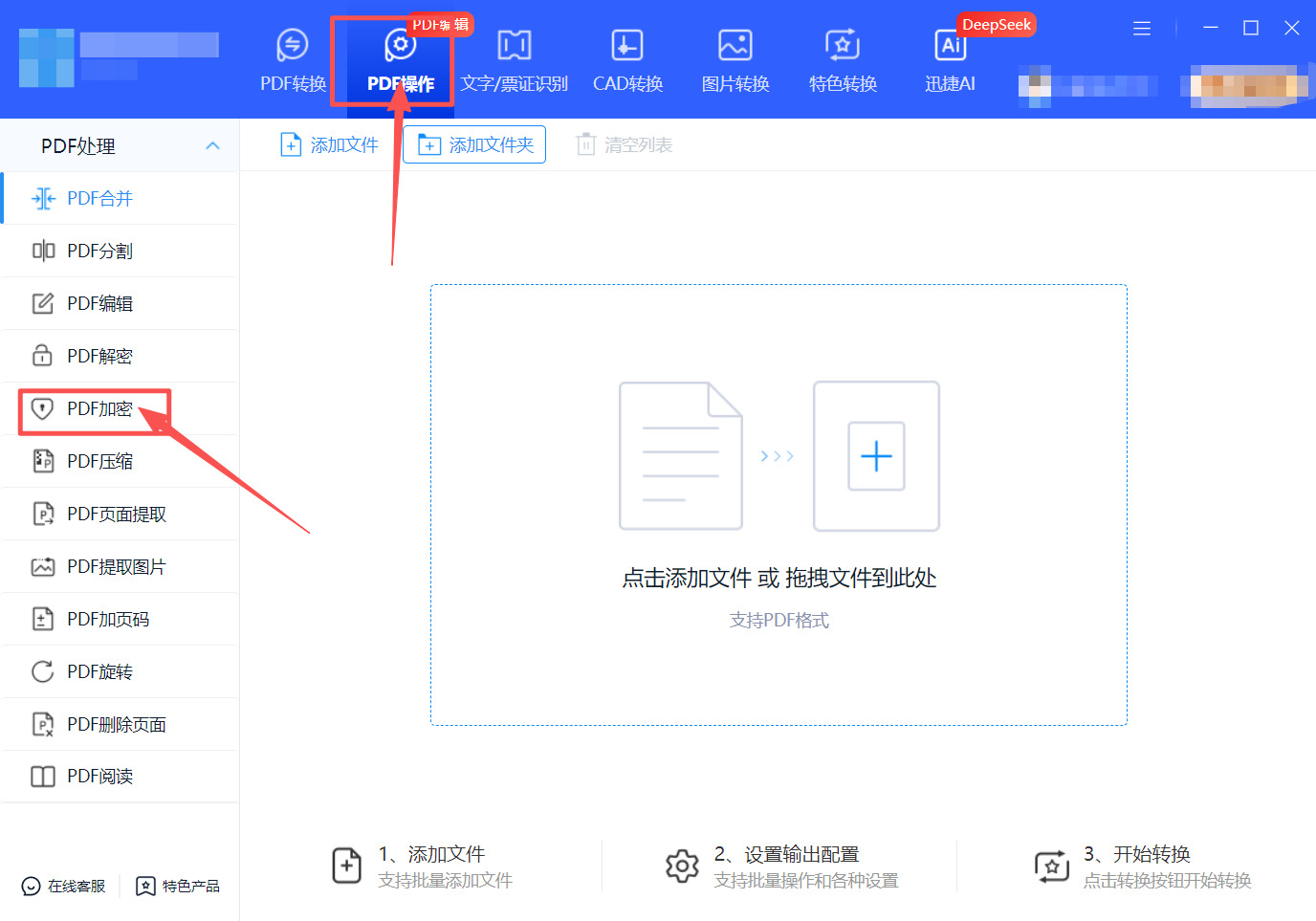Select the CAD转换 tab
Screen dimensions: 1316x921
[x=627, y=61]
